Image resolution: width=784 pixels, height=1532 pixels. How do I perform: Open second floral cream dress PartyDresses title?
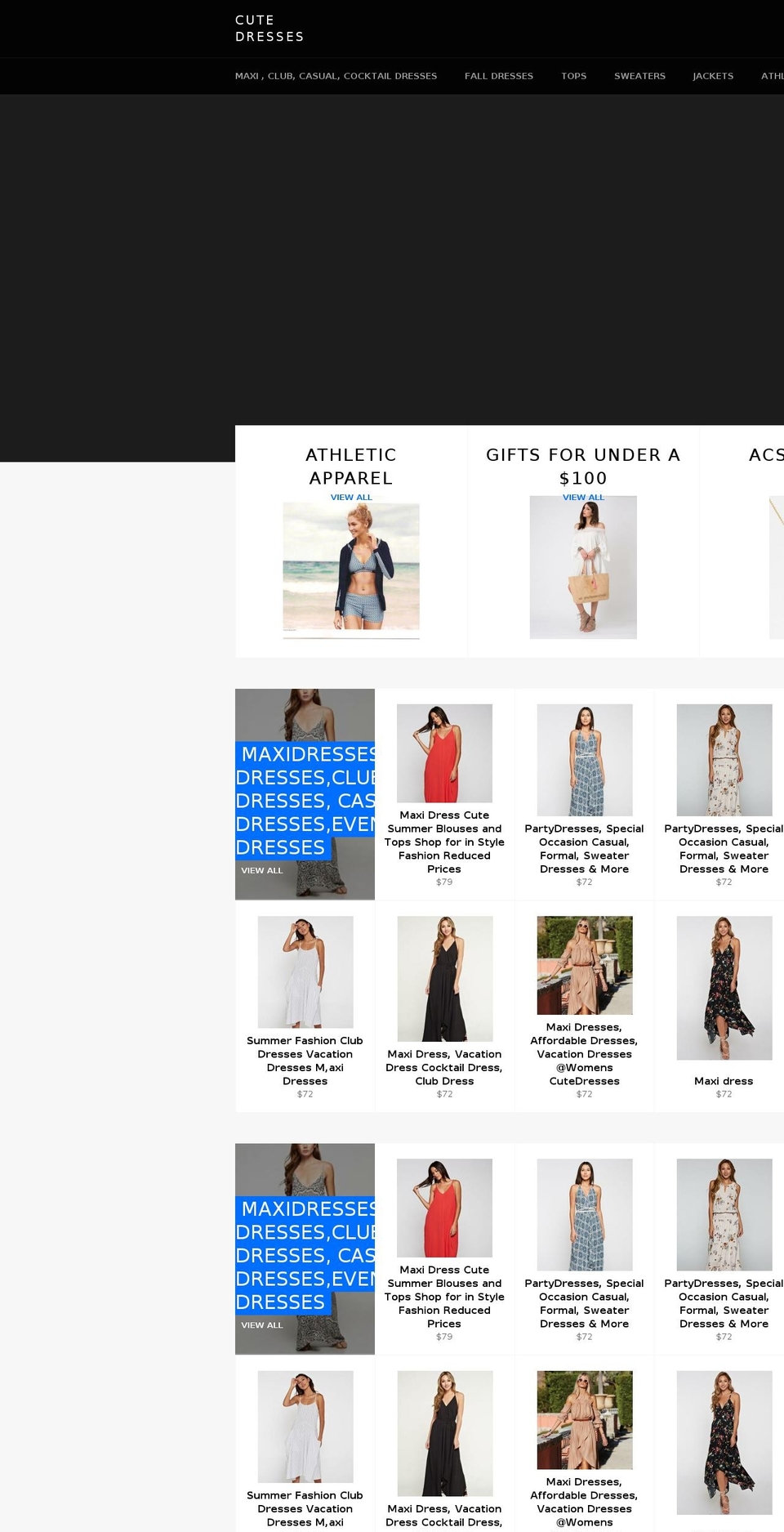pos(724,1304)
